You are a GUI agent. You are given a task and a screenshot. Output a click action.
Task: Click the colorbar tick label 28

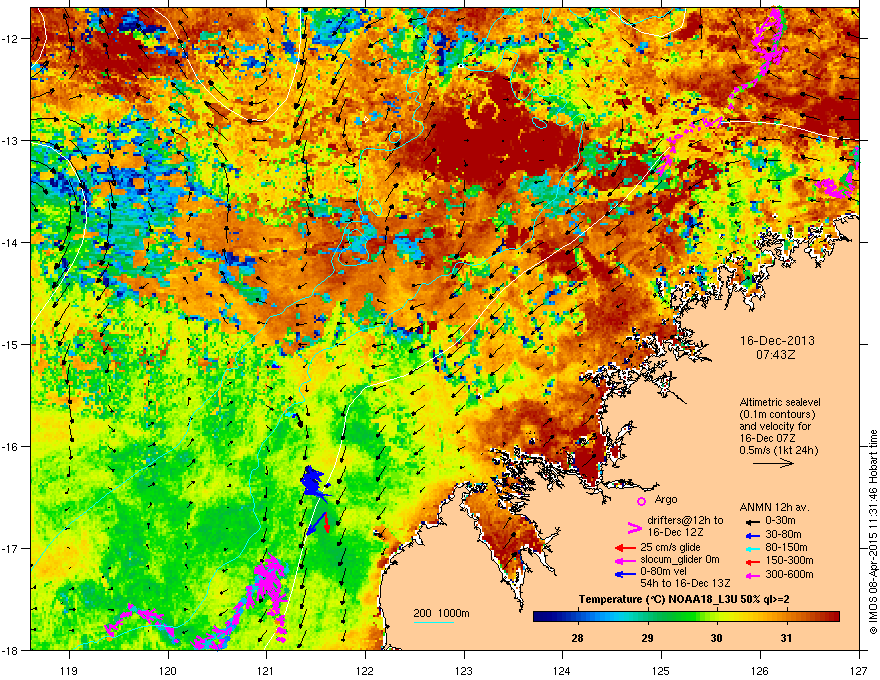pos(578,638)
